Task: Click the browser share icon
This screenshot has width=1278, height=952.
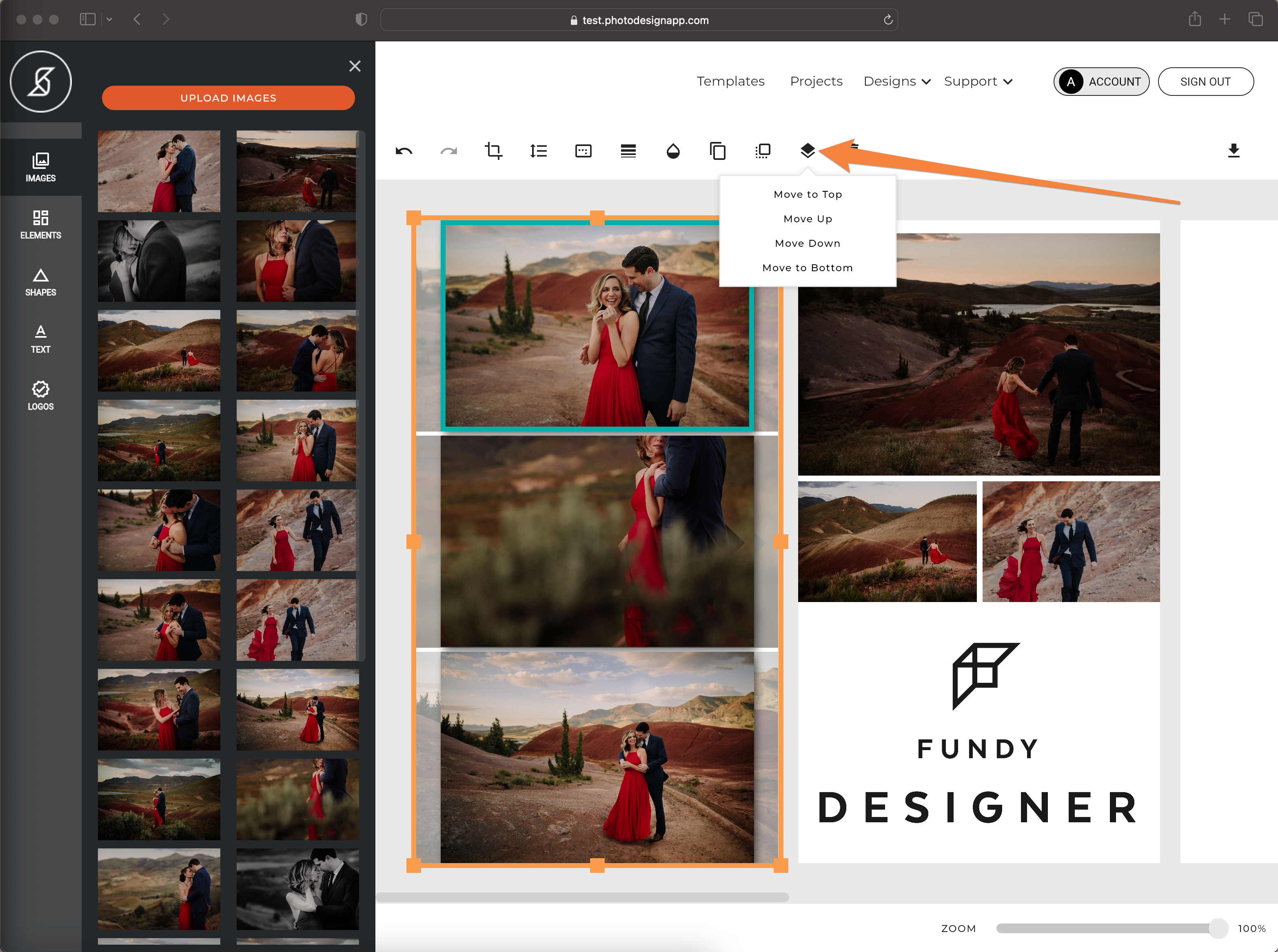Action: pos(1195,19)
